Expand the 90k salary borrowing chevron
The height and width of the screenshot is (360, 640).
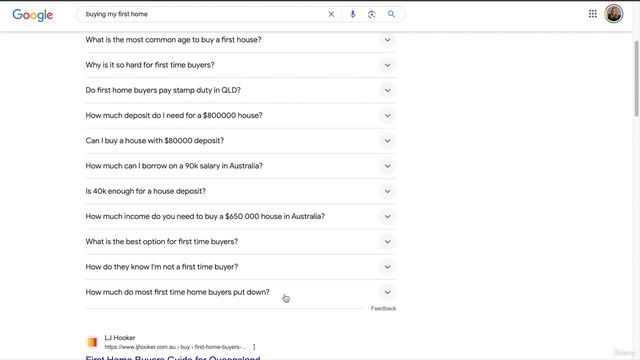(x=387, y=166)
